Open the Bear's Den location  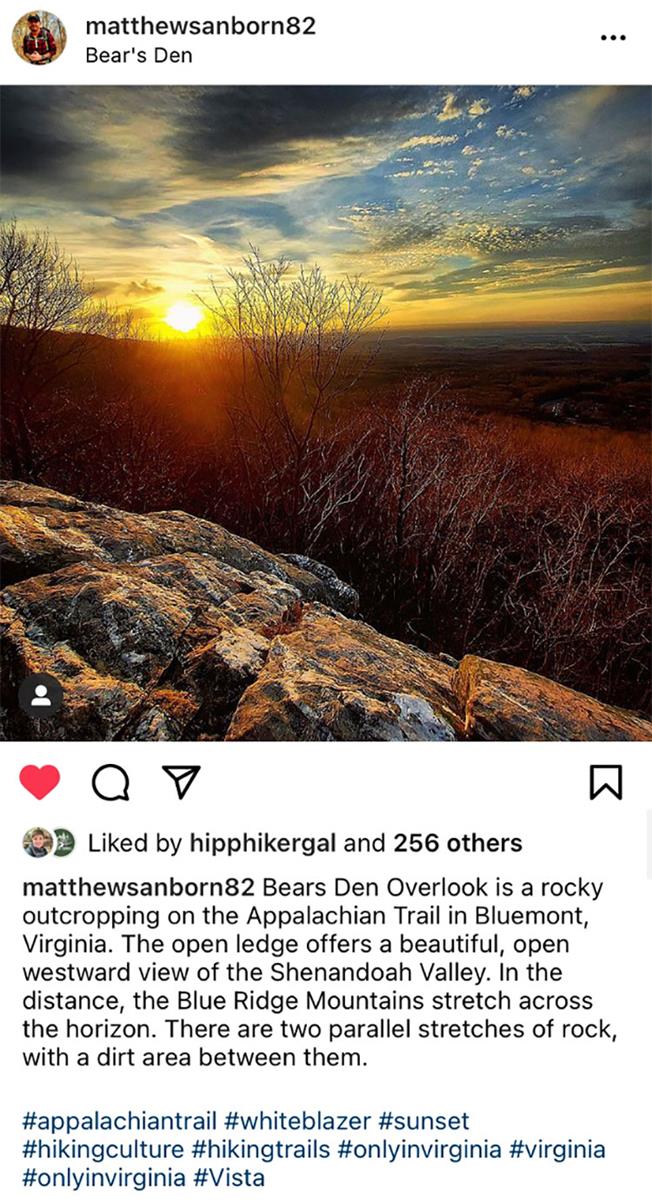point(139,56)
